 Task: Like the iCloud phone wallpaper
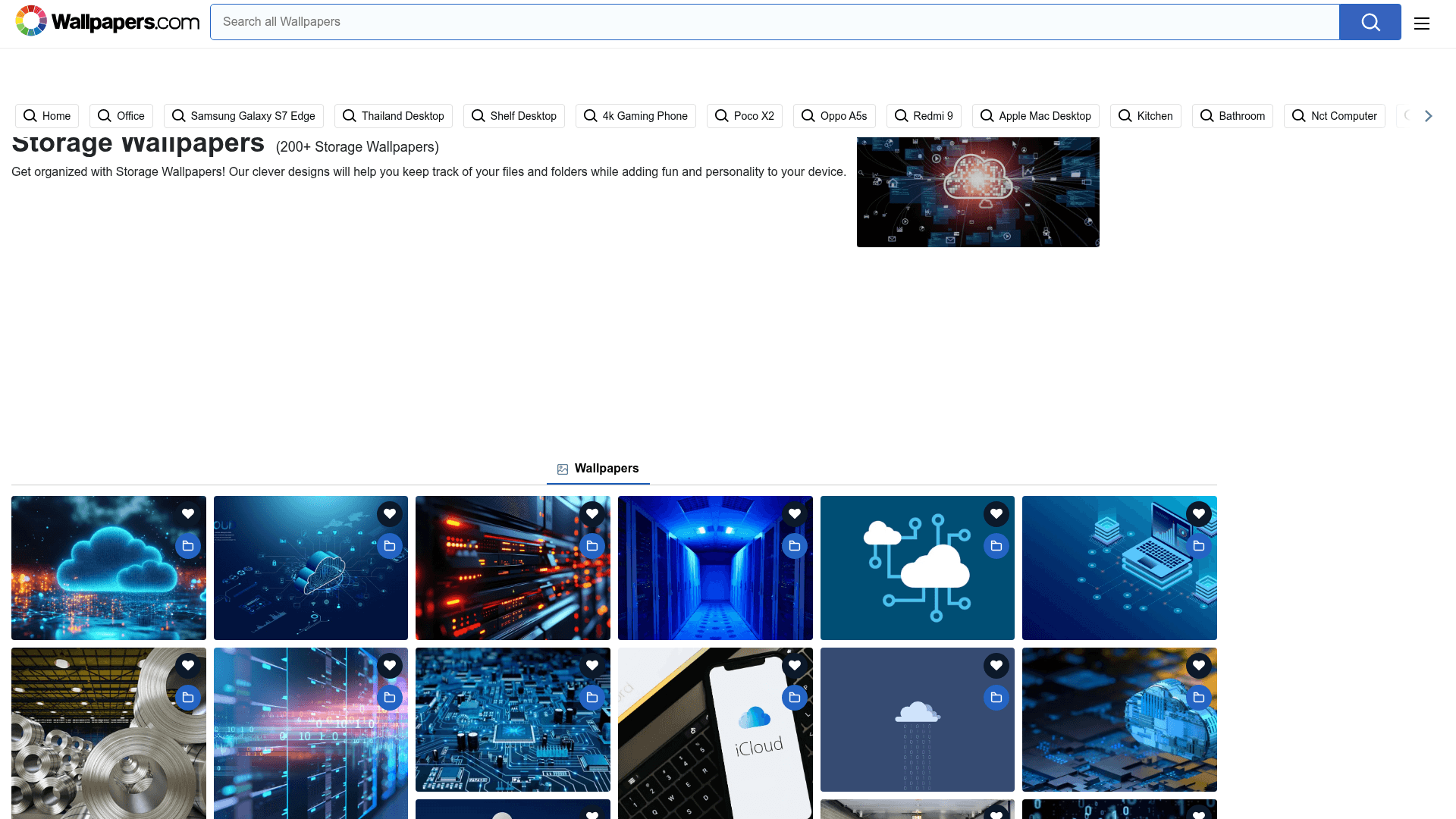tap(795, 666)
